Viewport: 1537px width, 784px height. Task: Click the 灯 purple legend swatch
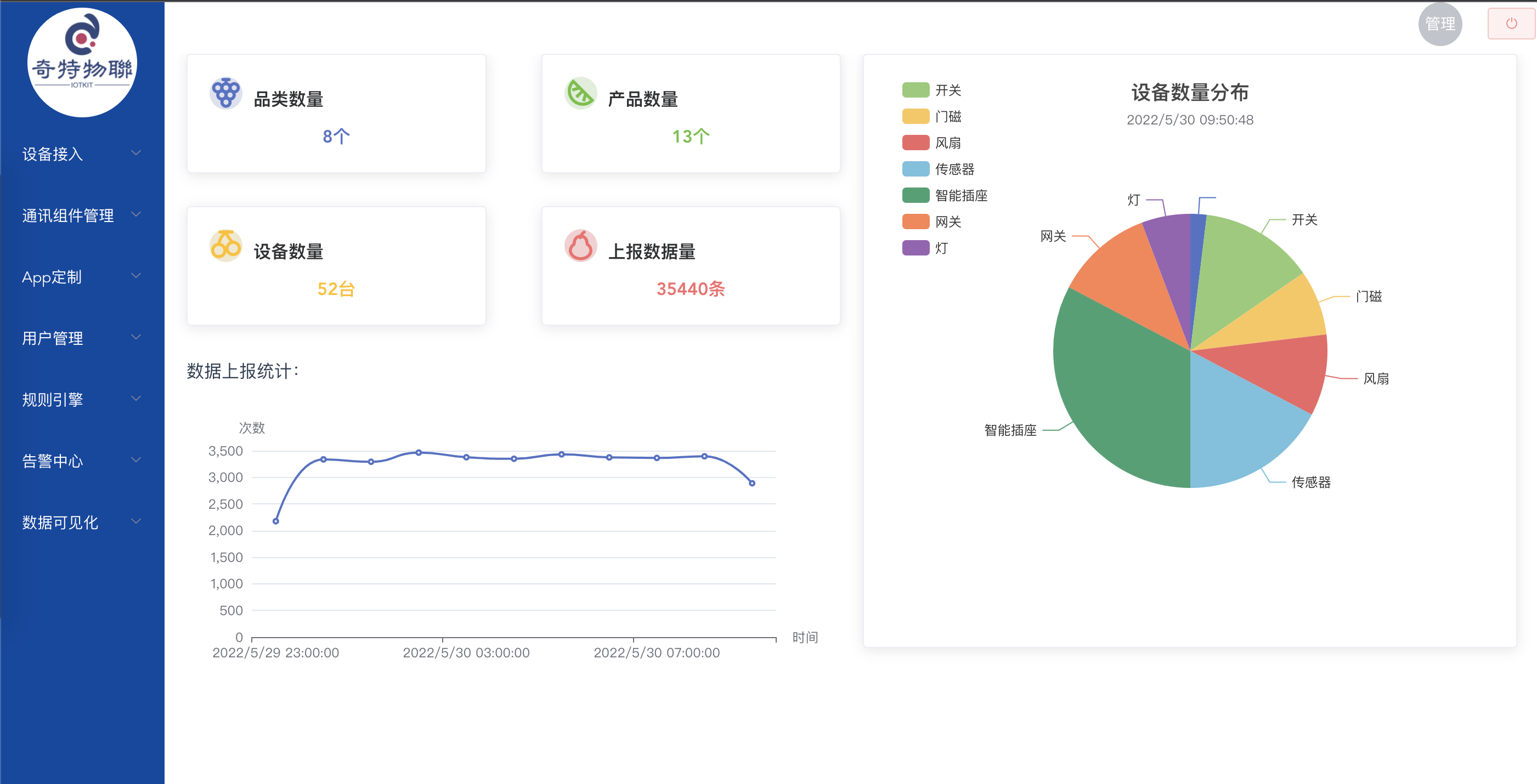[916, 248]
